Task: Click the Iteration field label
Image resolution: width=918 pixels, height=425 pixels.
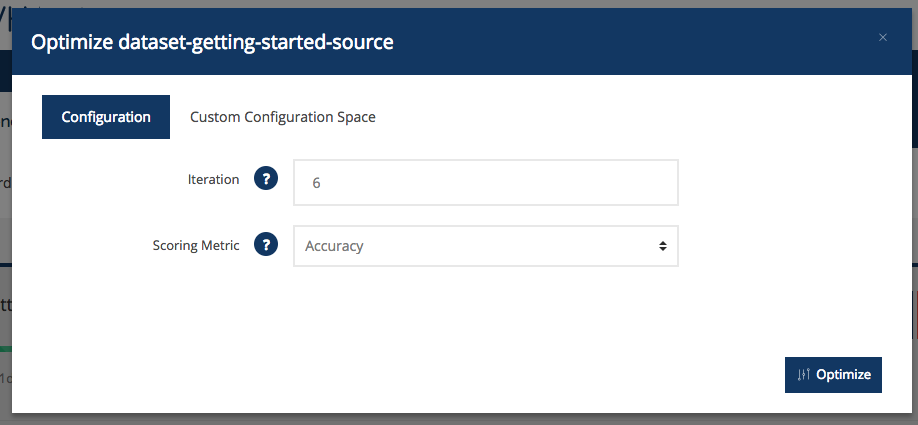Action: (x=213, y=180)
